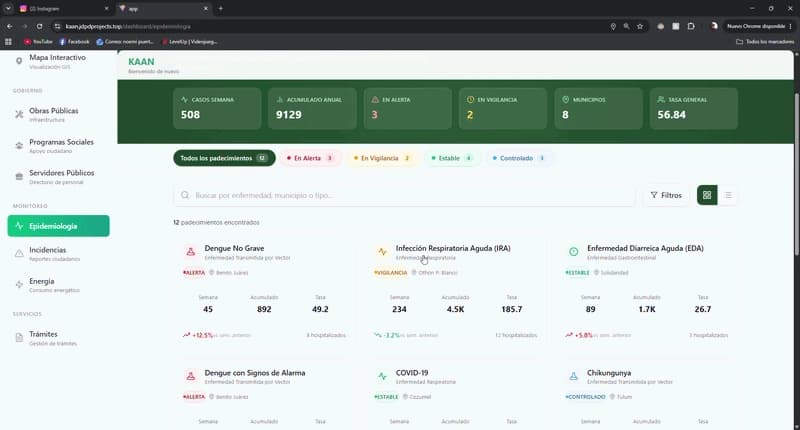
Task: Click Nuevo Chrome disponible button
Action: (x=759, y=26)
